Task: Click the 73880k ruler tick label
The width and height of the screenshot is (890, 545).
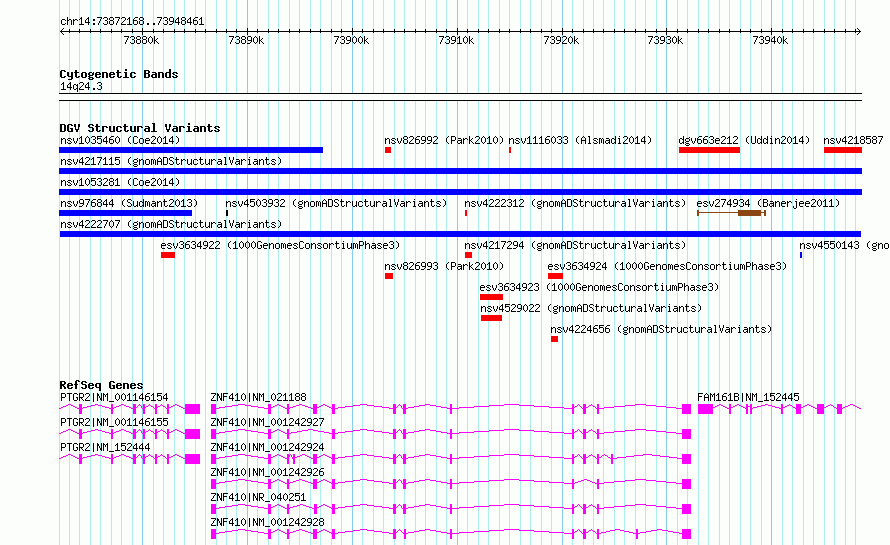Action: pyautogui.click(x=141, y=40)
